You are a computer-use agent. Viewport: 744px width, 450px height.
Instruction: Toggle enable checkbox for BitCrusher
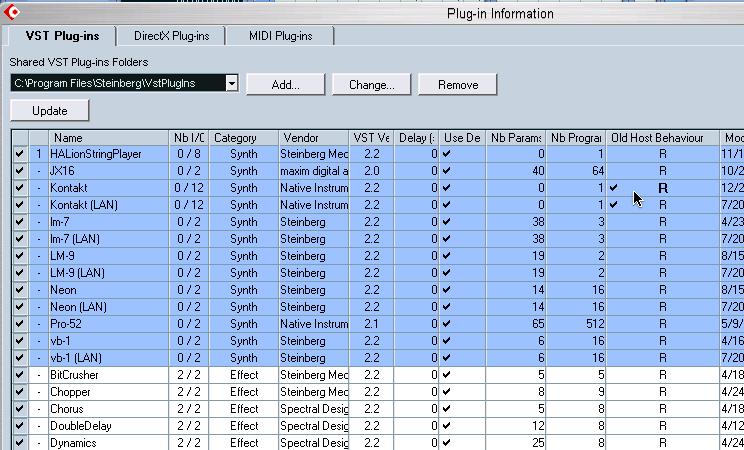(19, 375)
